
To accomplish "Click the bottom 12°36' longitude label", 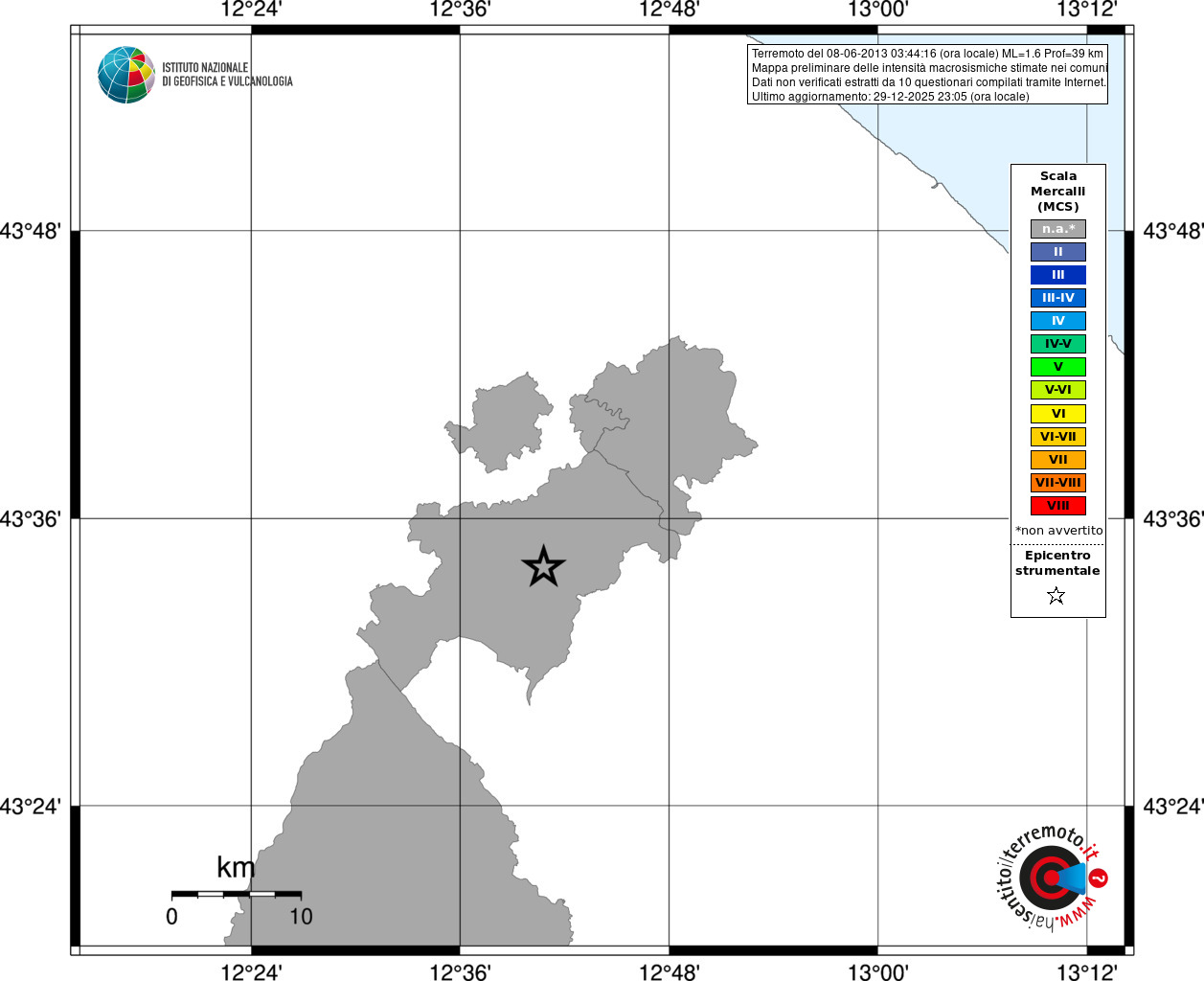I will point(460,972).
